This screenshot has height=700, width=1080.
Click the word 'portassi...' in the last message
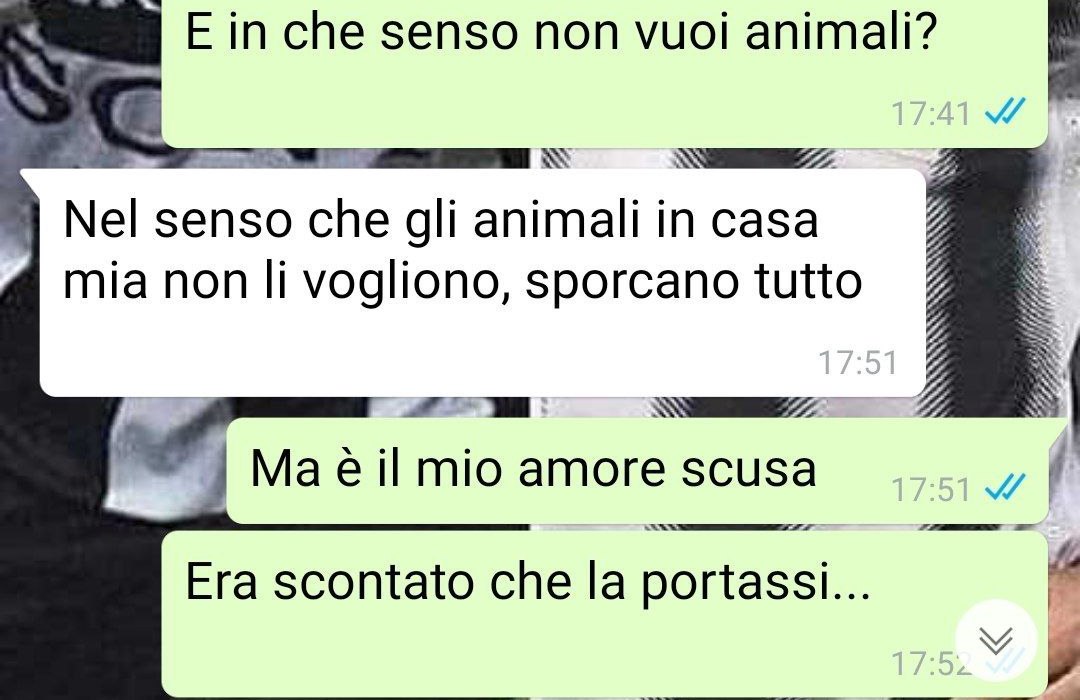[756, 584]
